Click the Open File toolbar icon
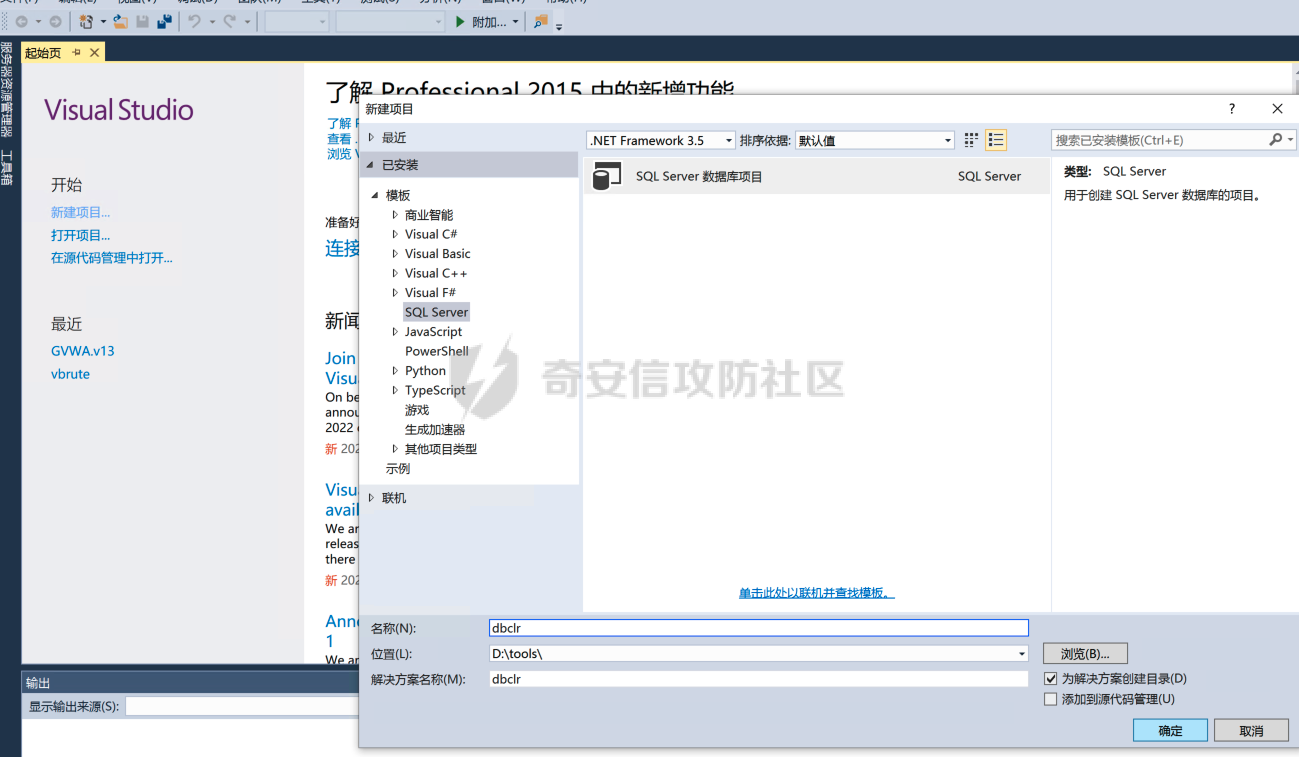 point(121,21)
